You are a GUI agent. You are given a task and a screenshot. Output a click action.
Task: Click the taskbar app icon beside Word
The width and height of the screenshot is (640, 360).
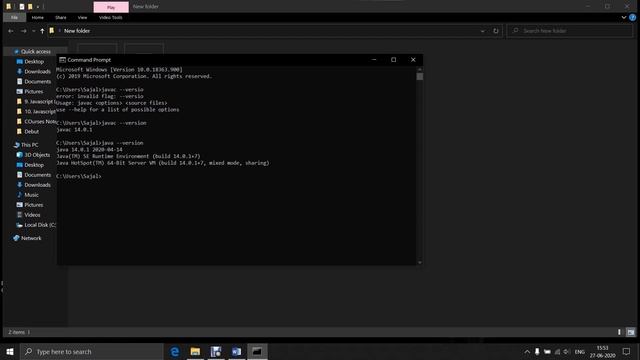click(x=216, y=351)
